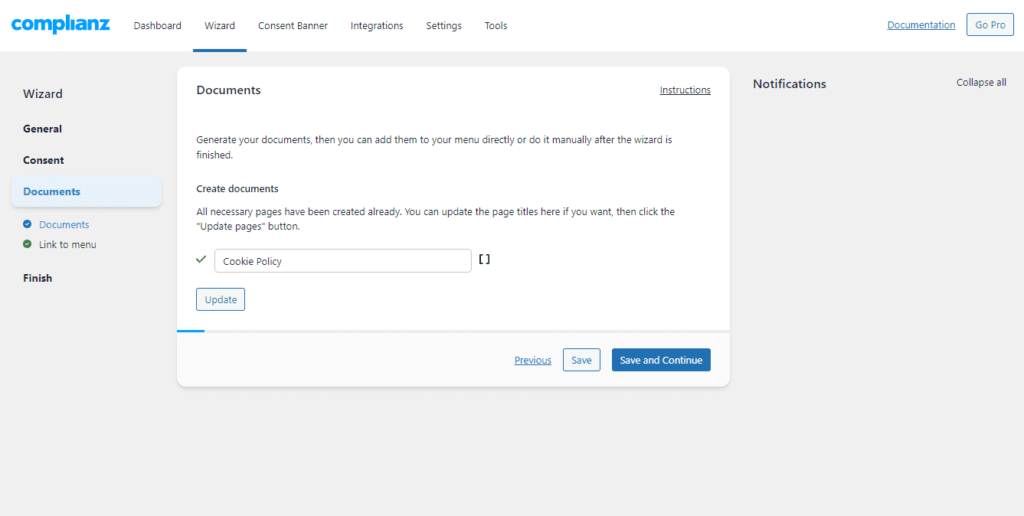The height and width of the screenshot is (516, 1024).
Task: Focus the Cookie Policy title field
Action: pyautogui.click(x=342, y=261)
